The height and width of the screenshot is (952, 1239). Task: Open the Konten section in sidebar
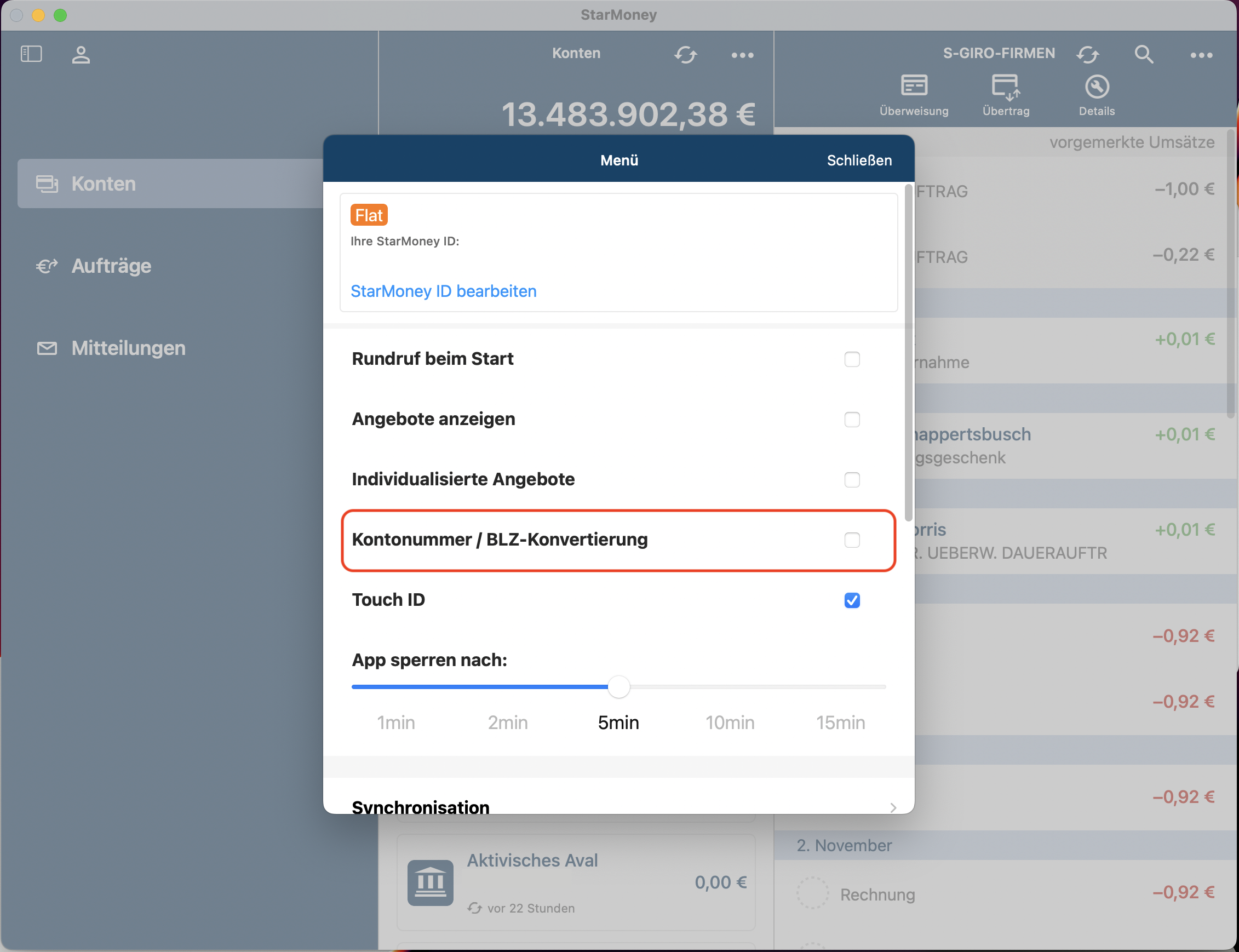pyautogui.click(x=170, y=183)
